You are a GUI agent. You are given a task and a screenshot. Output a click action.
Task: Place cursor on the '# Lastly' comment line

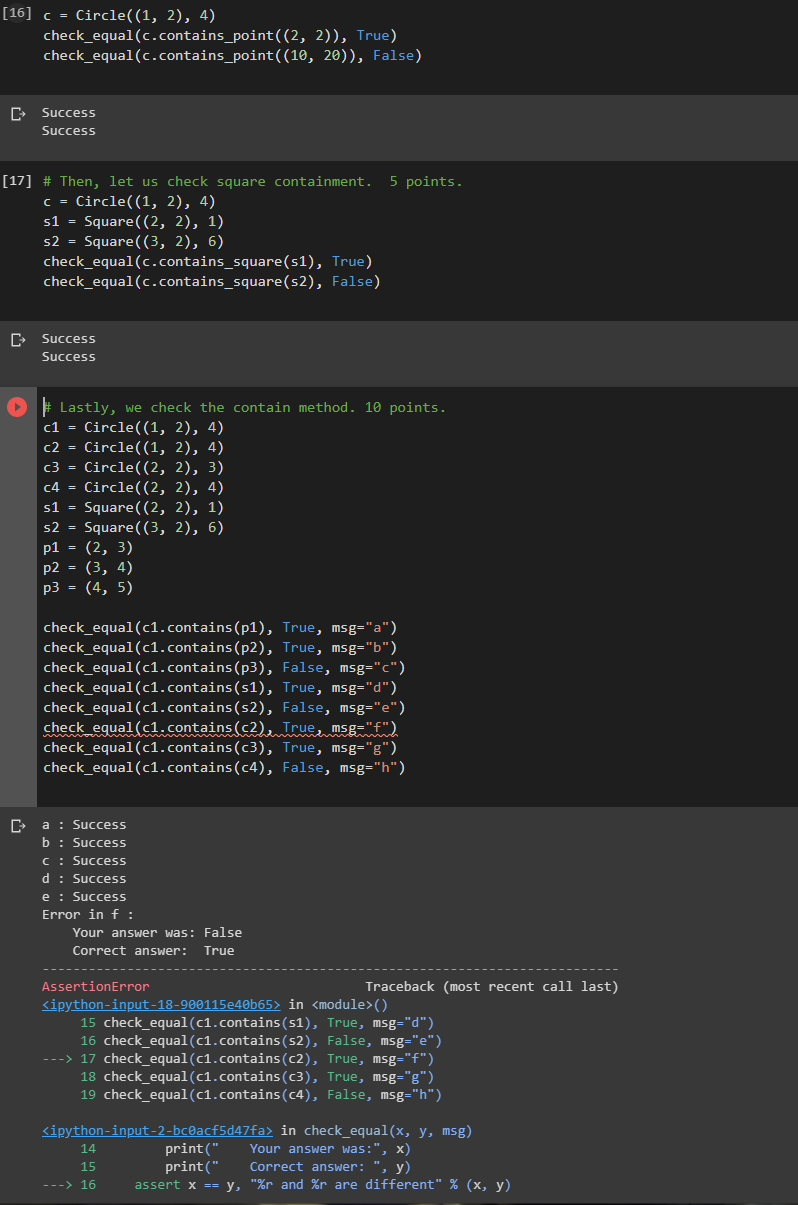244,407
